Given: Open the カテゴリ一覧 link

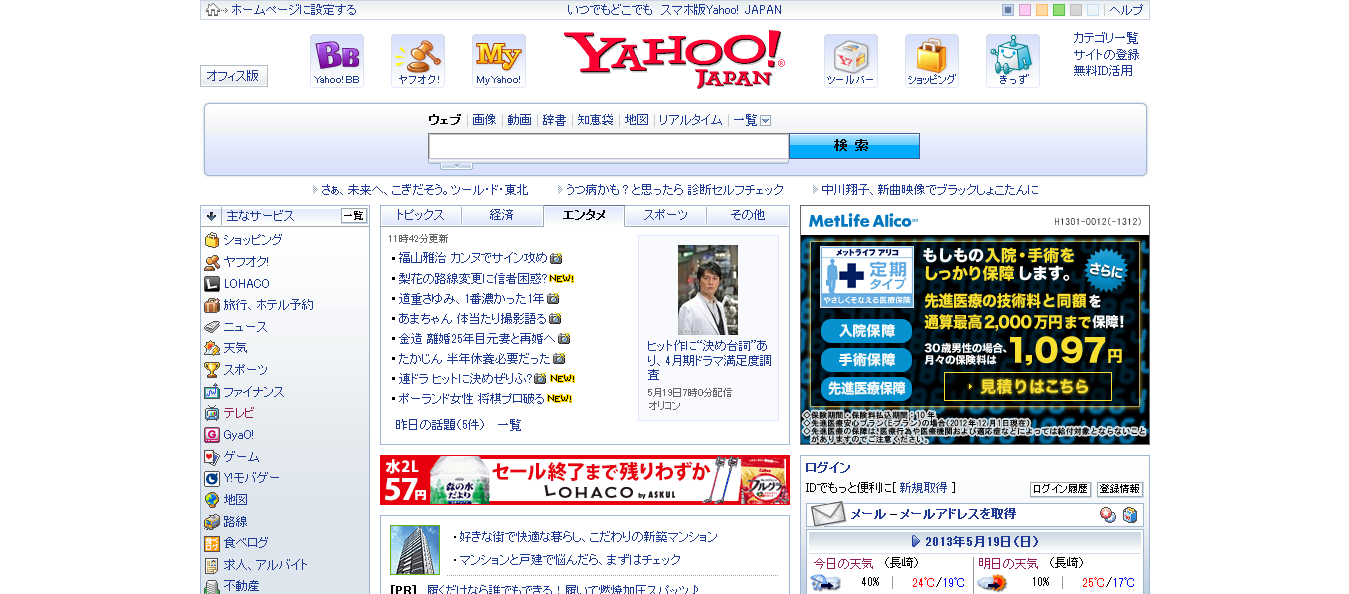Looking at the screenshot, I should 1106,38.
